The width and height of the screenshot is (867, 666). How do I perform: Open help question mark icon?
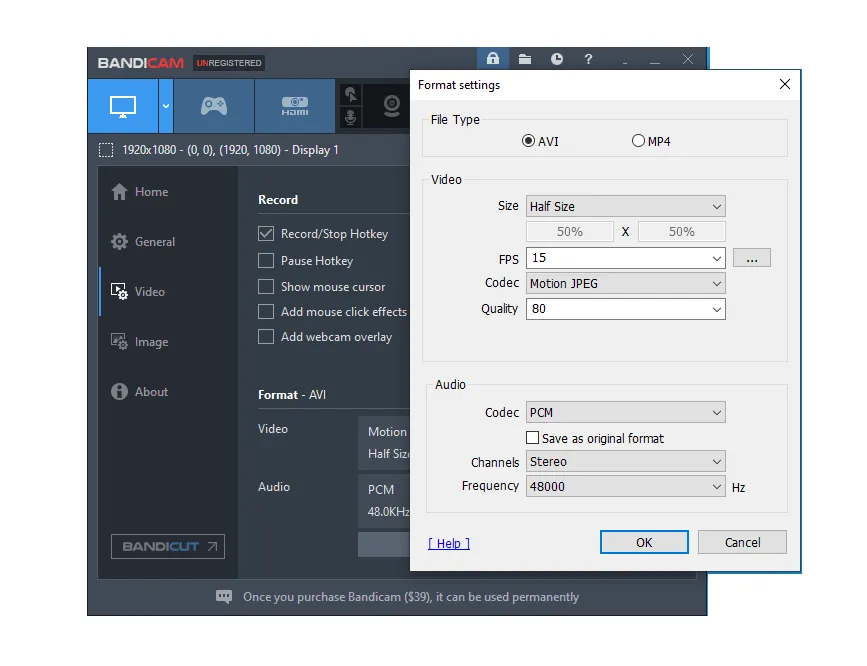588,59
